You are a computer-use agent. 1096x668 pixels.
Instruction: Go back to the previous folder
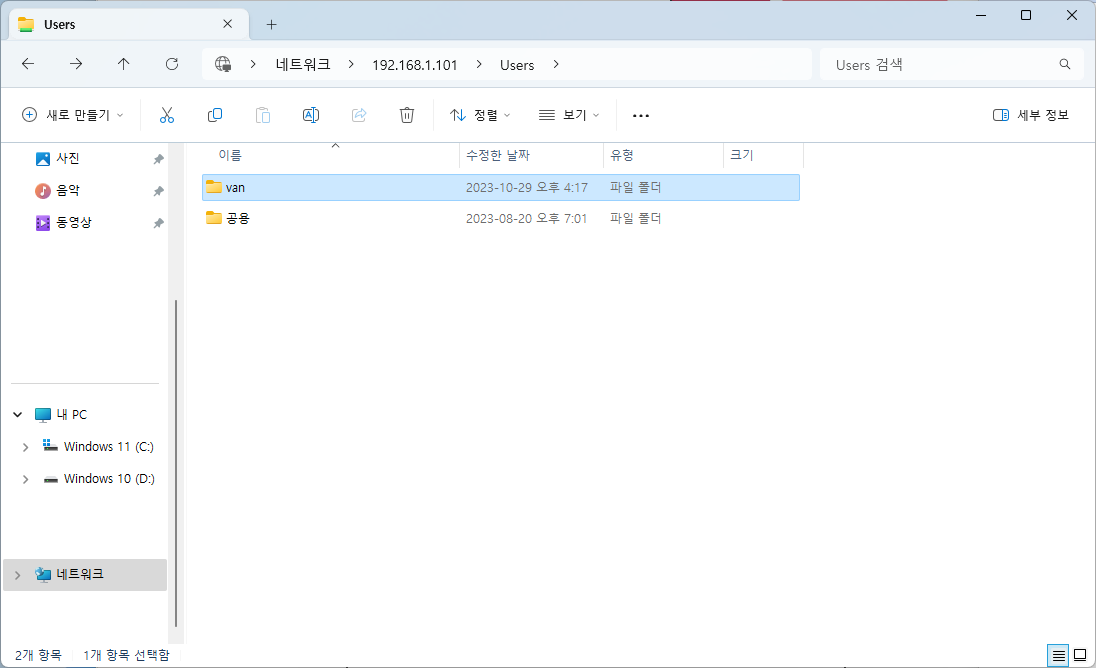[x=28, y=64]
